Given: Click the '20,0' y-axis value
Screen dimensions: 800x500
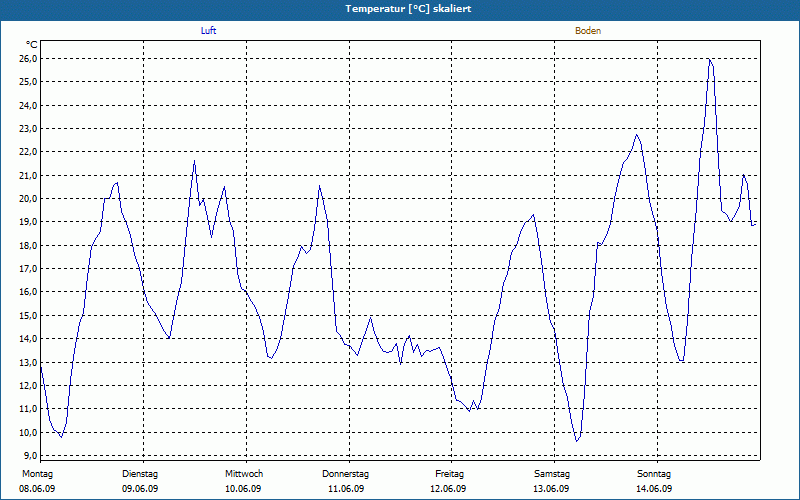Looking at the screenshot, I should click(x=28, y=198).
